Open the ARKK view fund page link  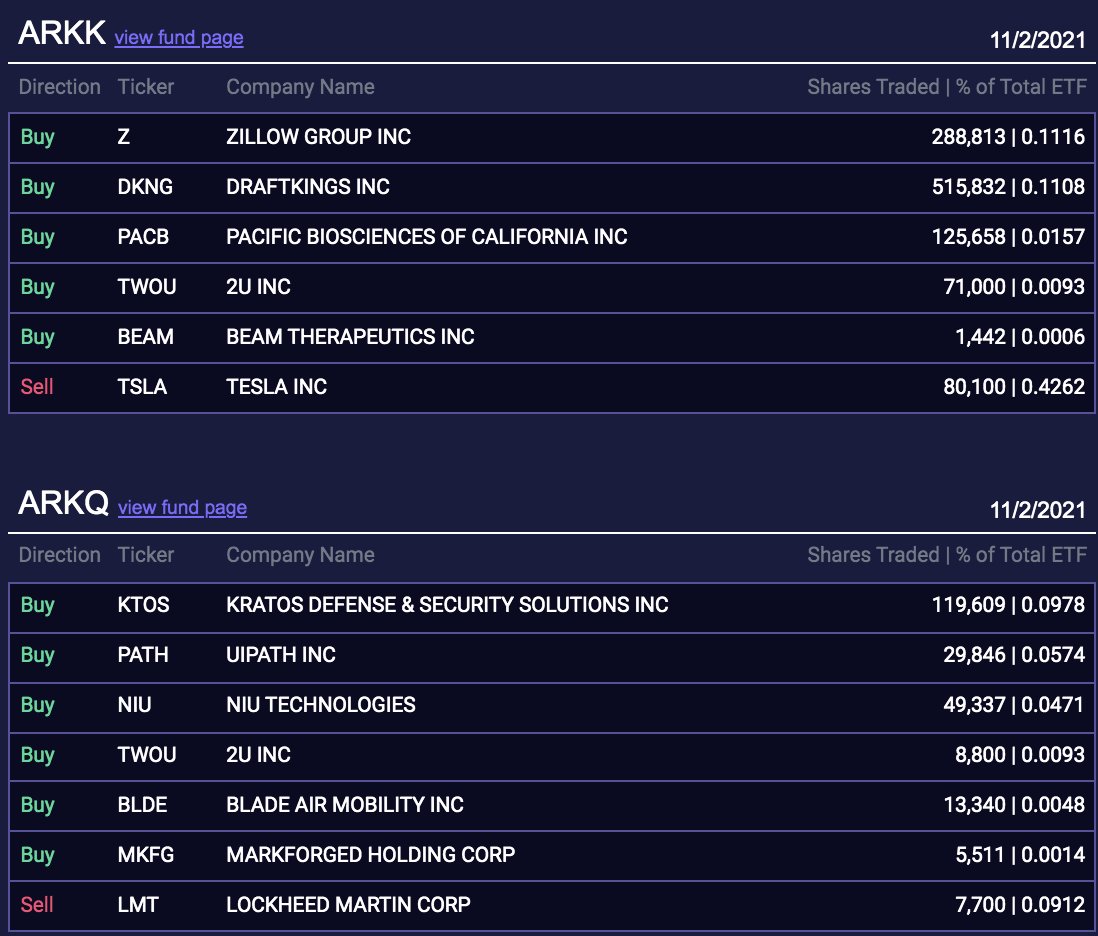click(179, 37)
